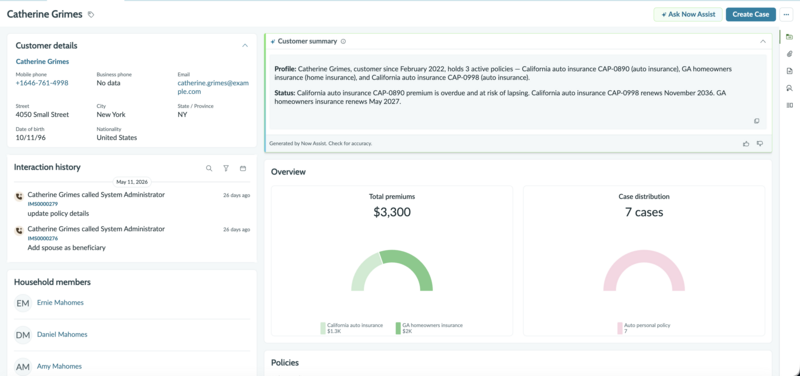Search the interaction history

[x=209, y=168]
